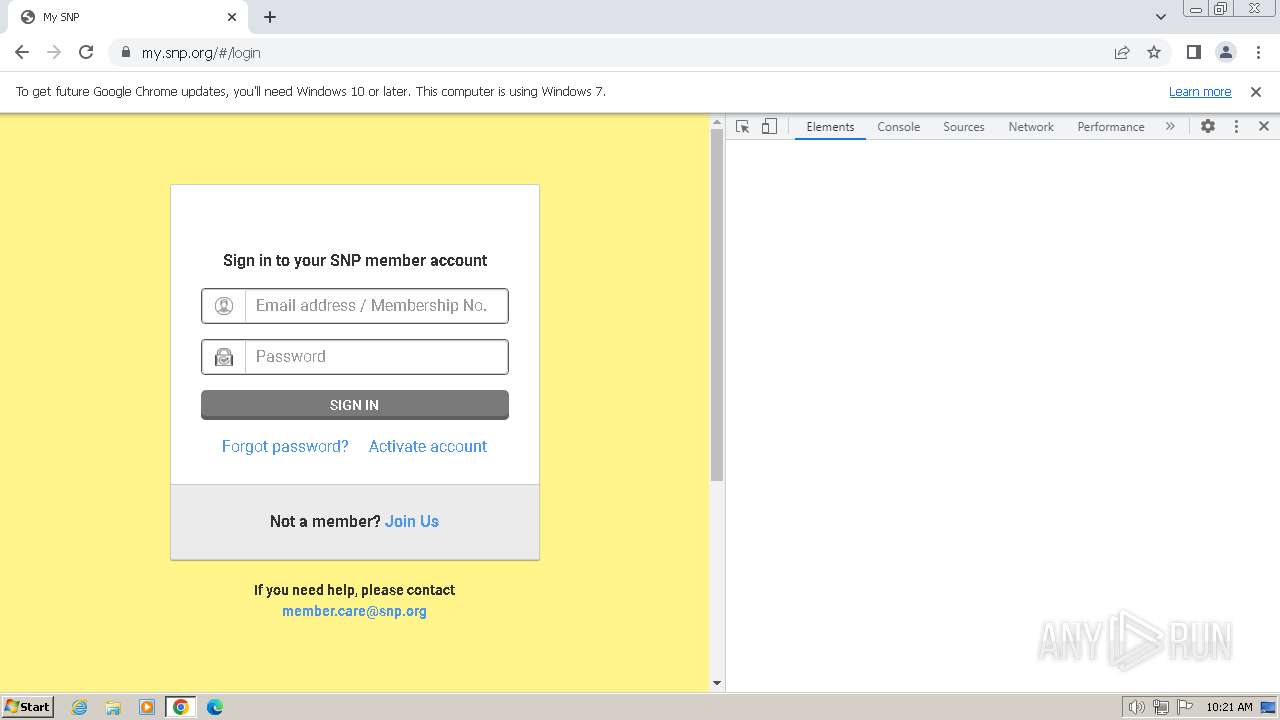
Task: Open the Learn more link
Action: (x=1200, y=92)
